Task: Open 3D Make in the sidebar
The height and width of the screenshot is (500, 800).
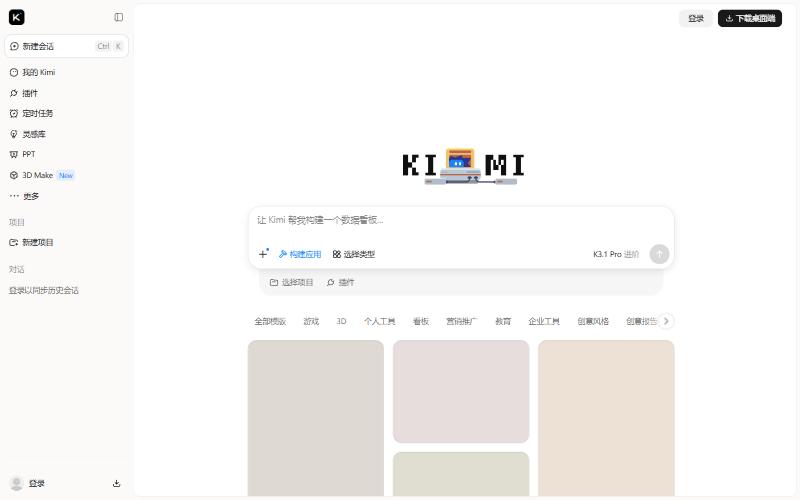Action: 66,175
